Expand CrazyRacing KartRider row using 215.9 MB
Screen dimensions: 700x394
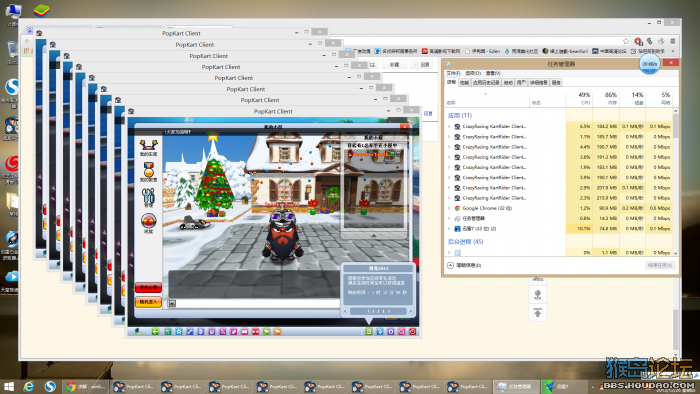[x=449, y=198]
